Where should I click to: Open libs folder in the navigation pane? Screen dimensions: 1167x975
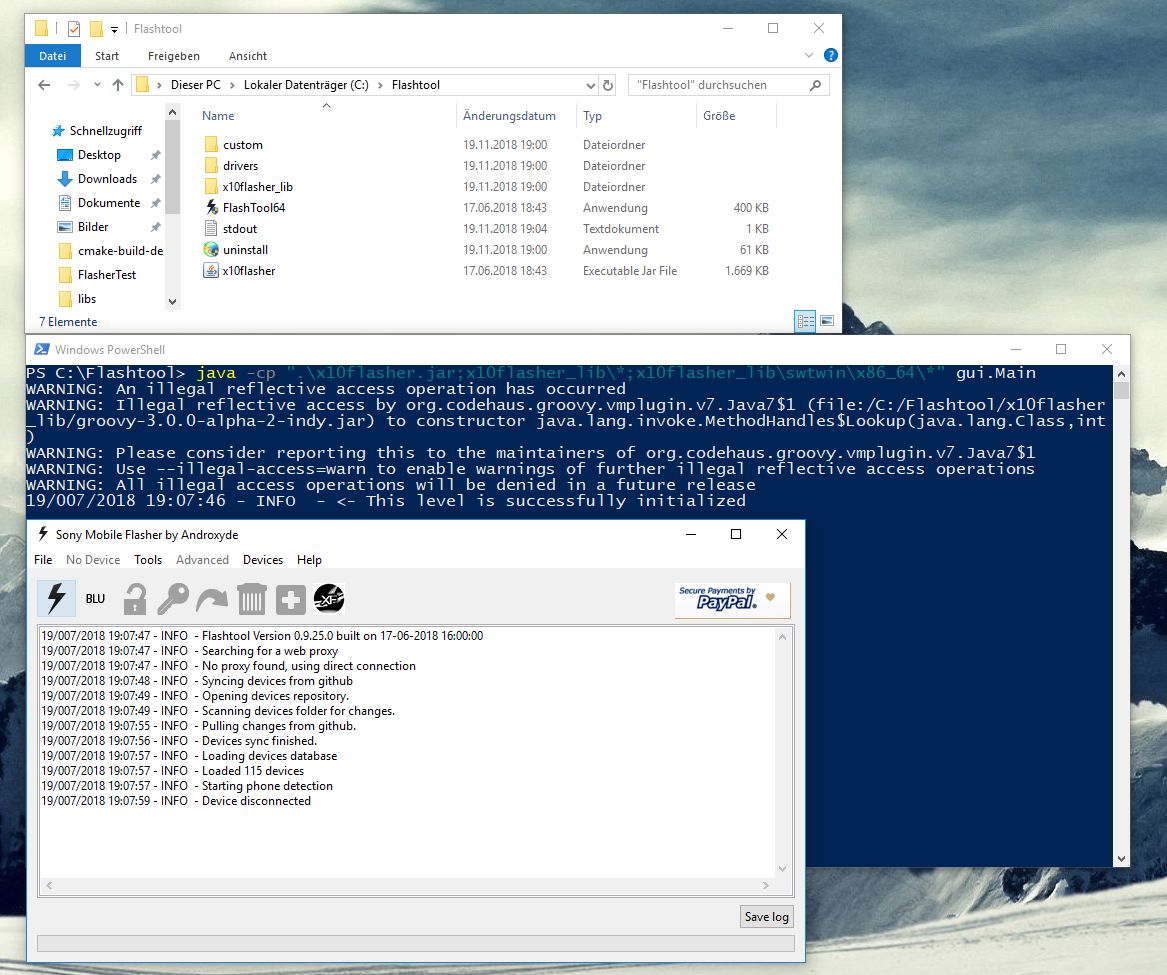coord(87,298)
